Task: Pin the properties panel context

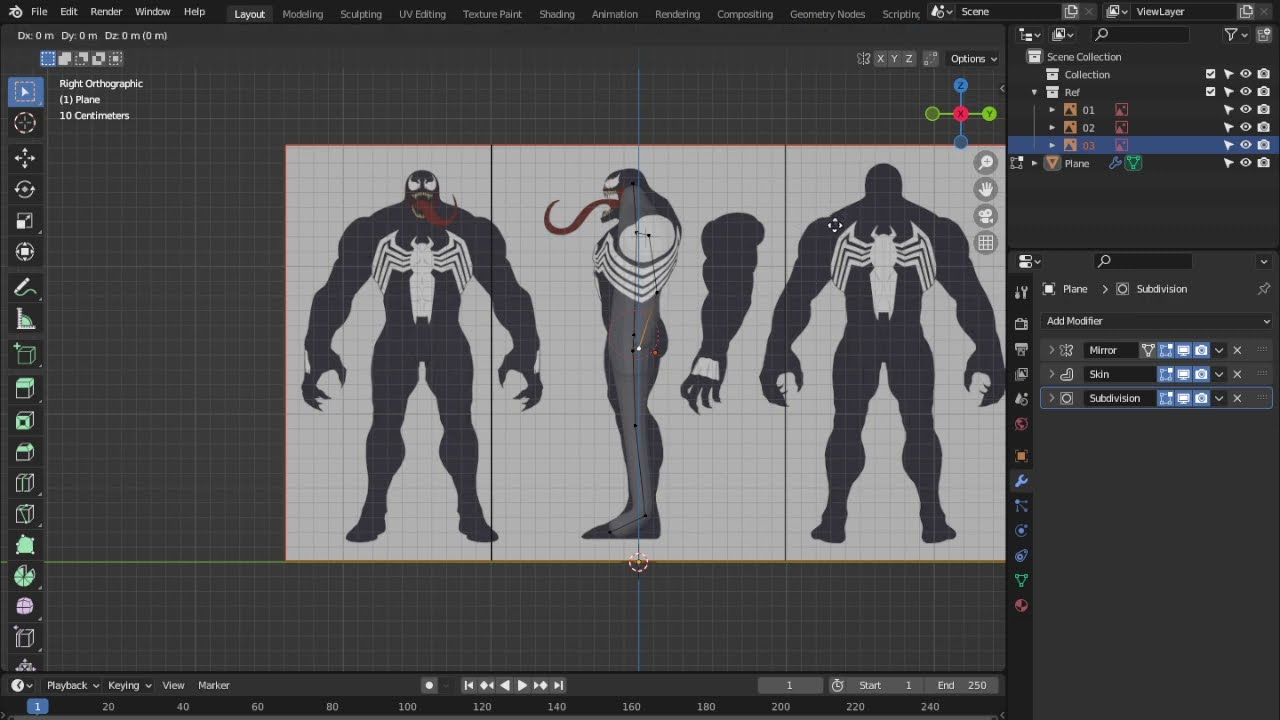Action: (x=1264, y=289)
